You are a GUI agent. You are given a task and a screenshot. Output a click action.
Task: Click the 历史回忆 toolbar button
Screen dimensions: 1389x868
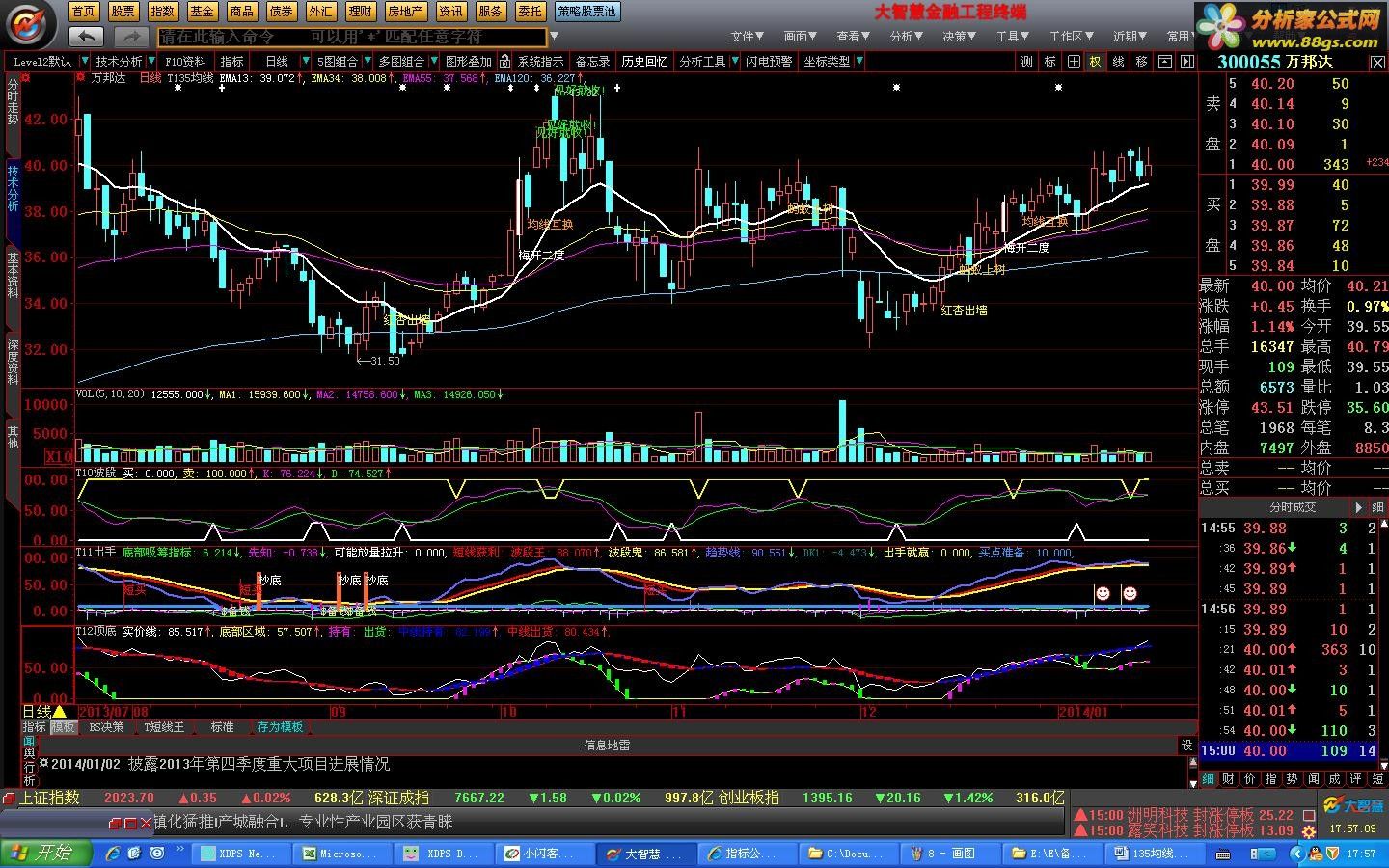point(644,61)
